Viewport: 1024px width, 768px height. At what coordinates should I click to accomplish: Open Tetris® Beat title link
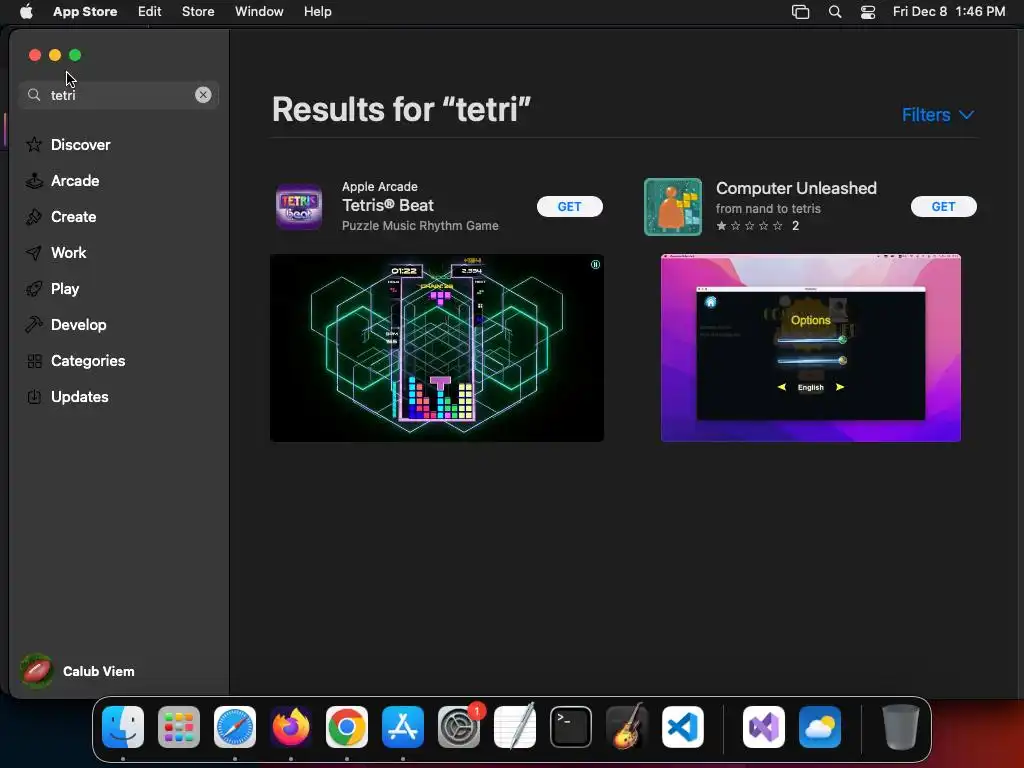click(x=387, y=205)
